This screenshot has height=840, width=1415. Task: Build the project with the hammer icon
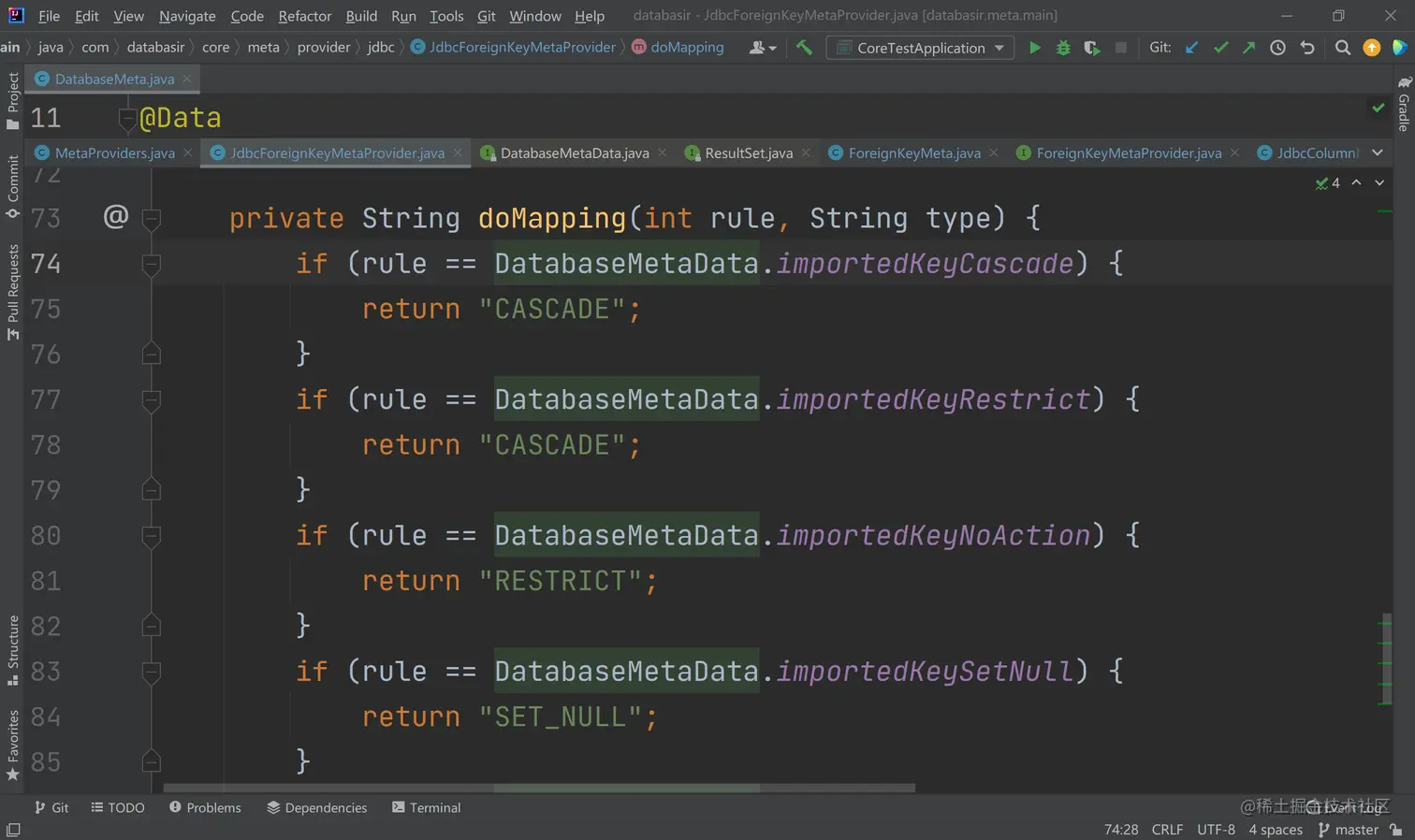tap(804, 48)
